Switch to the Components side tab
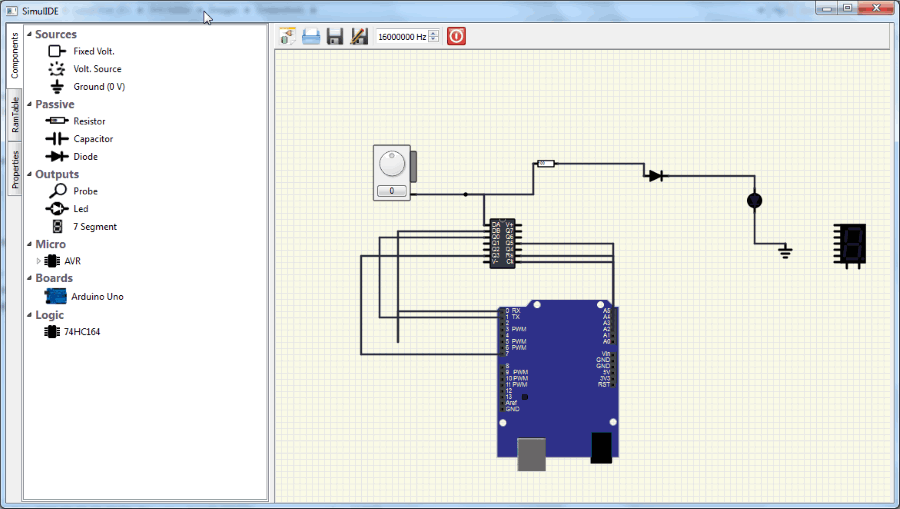 14,56
